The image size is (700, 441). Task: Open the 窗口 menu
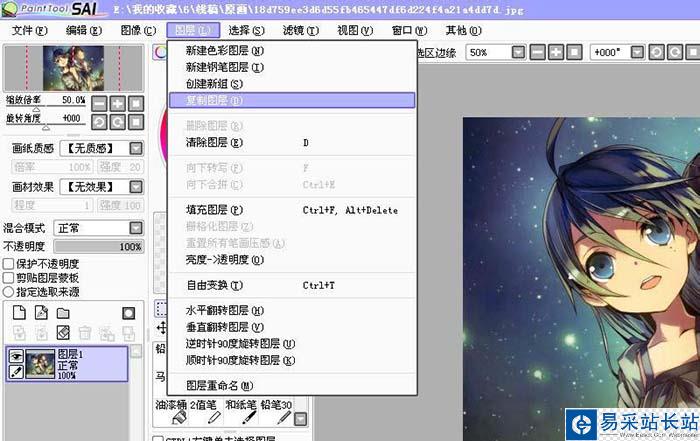pyautogui.click(x=410, y=30)
